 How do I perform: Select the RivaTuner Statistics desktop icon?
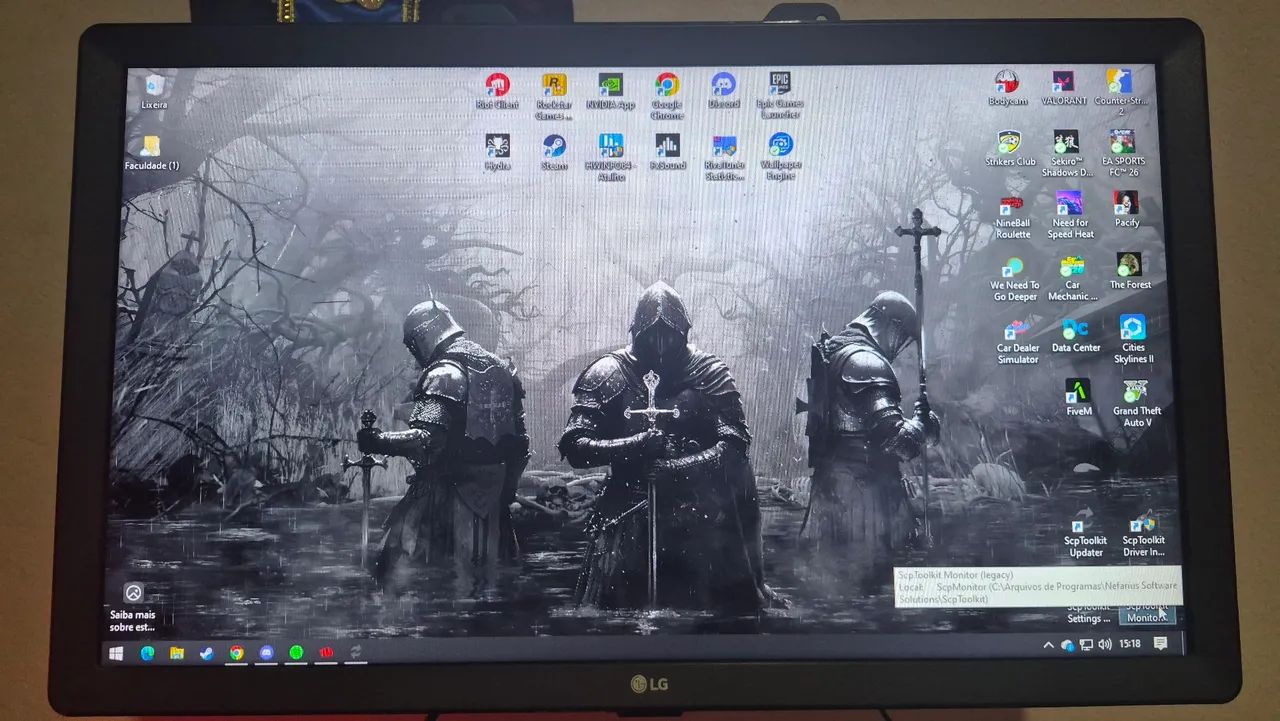pos(724,157)
